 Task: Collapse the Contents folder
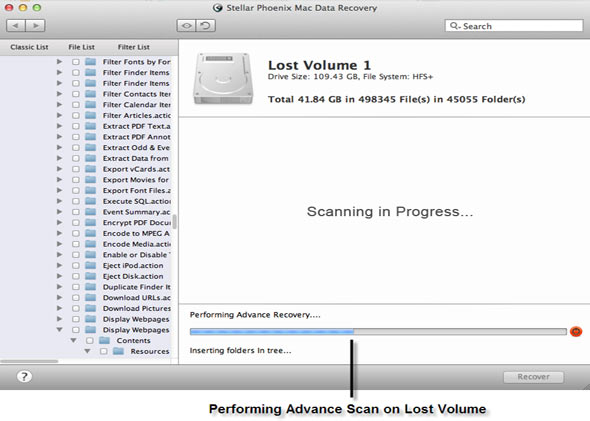[73, 340]
